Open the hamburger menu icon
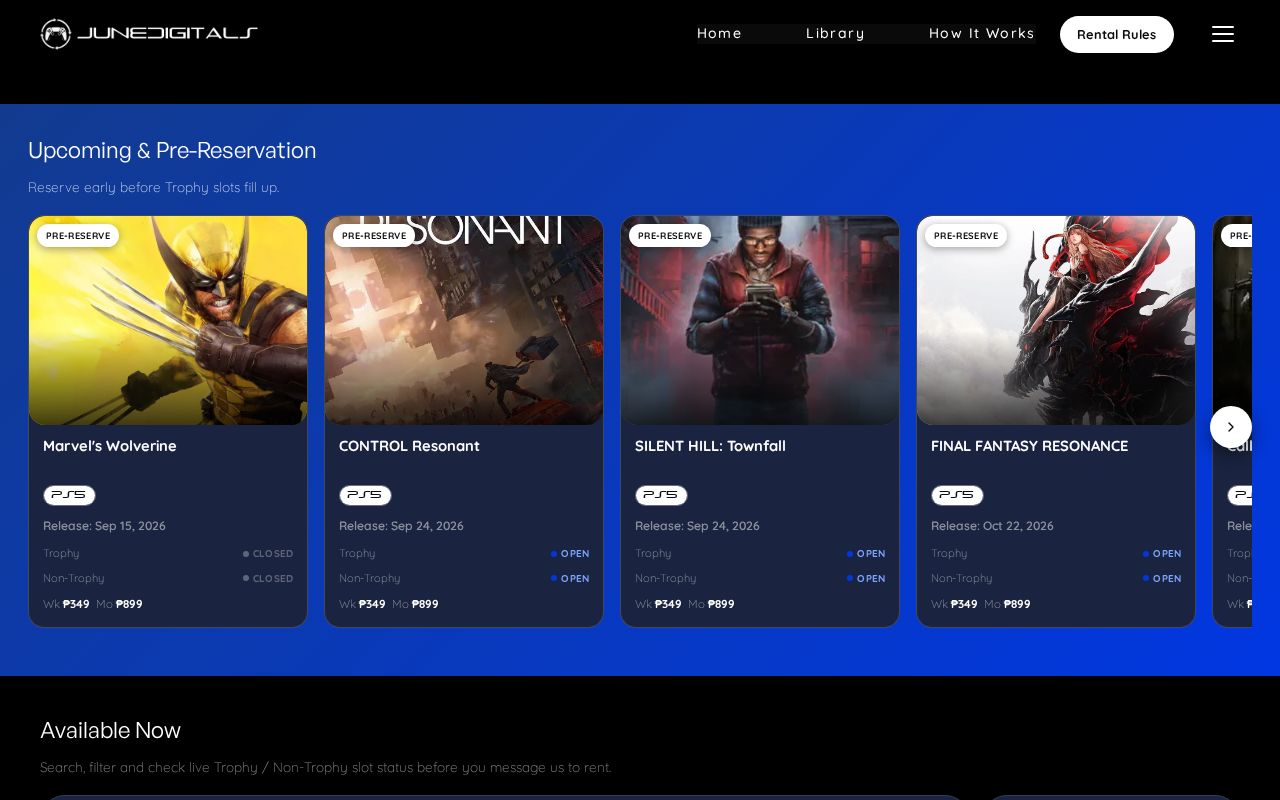Image resolution: width=1280 pixels, height=800 pixels. (x=1223, y=34)
